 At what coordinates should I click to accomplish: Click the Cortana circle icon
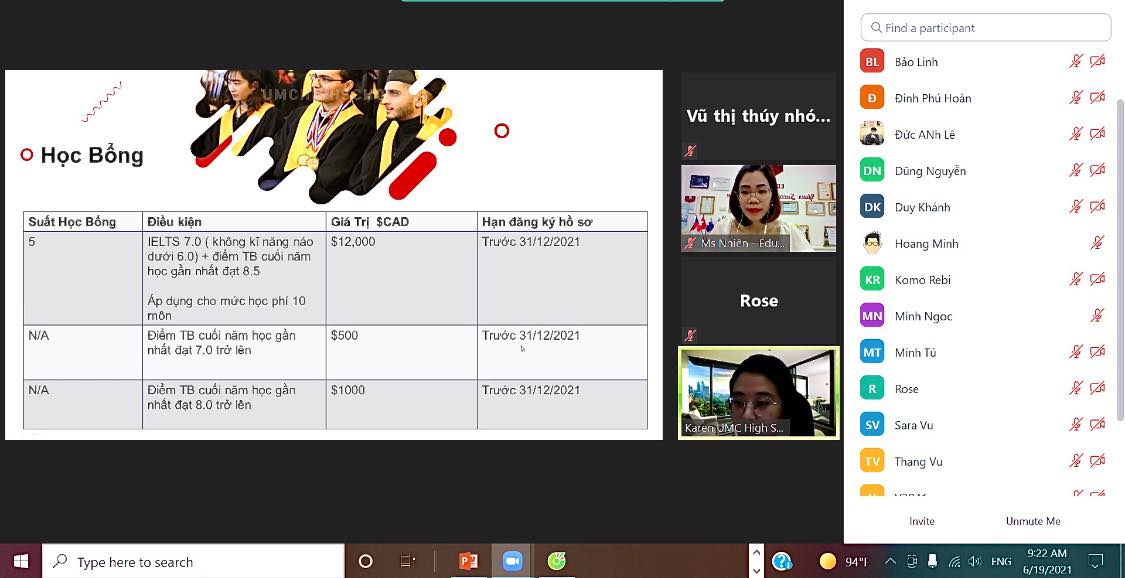pos(365,561)
